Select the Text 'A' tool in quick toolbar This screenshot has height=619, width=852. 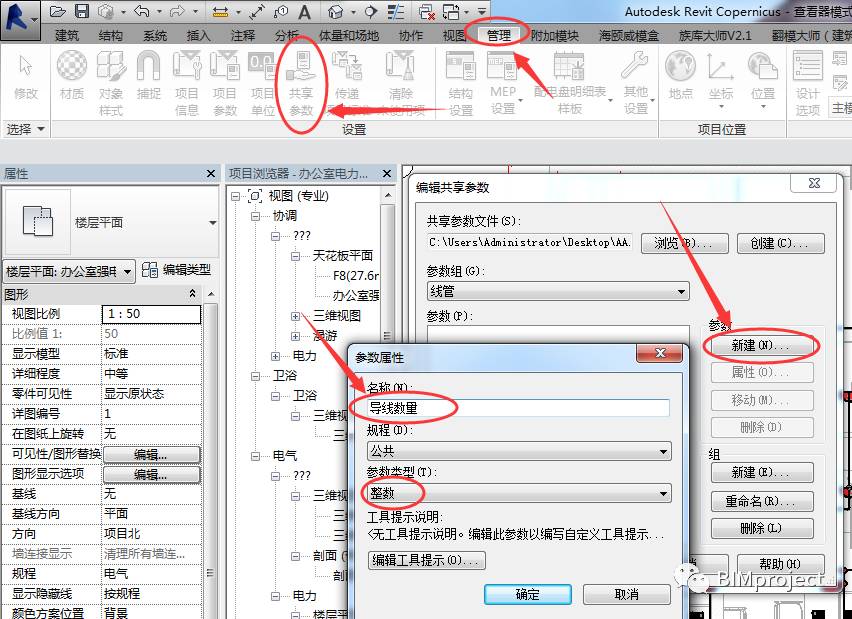pos(305,11)
